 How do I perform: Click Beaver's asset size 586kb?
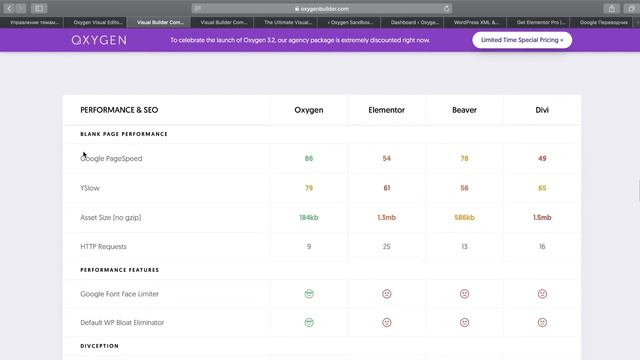click(x=464, y=218)
